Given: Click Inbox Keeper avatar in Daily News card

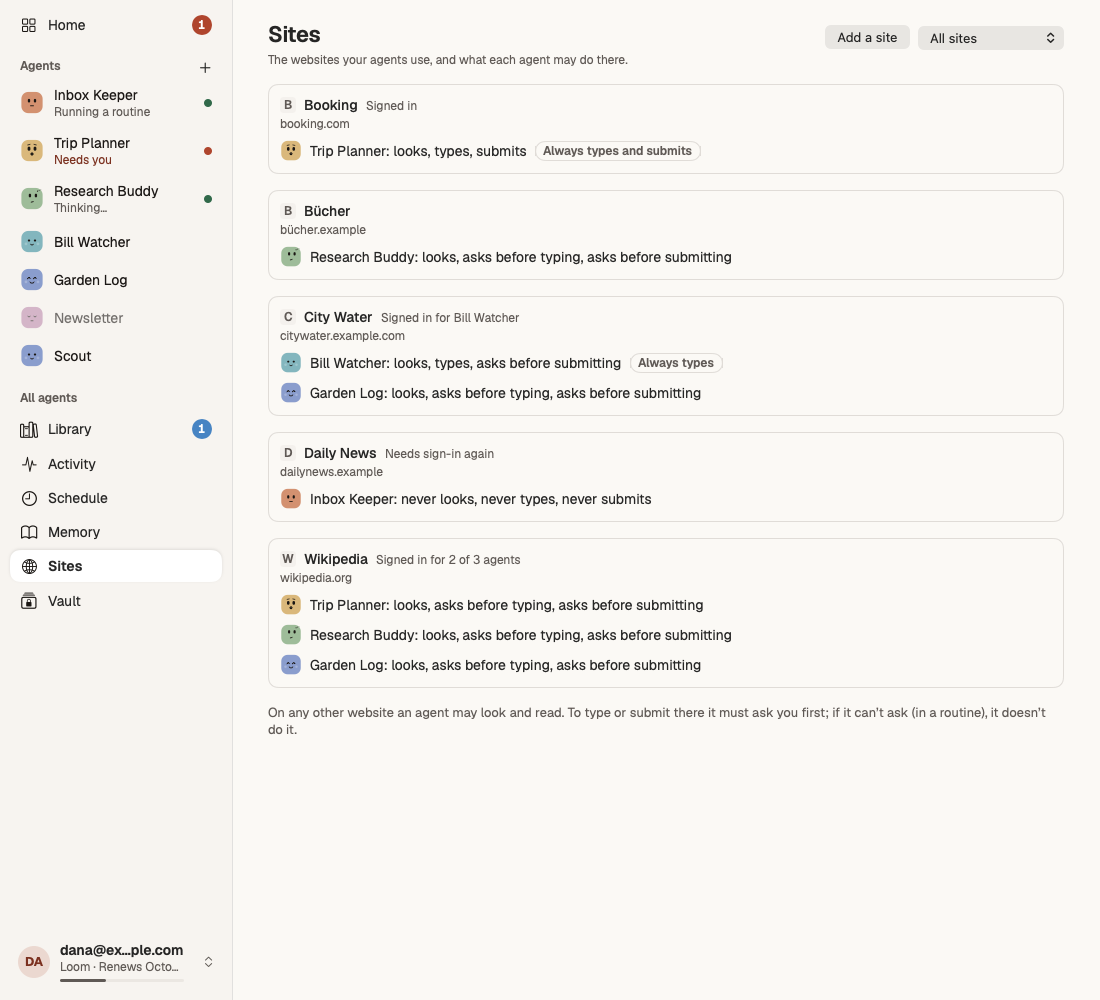Looking at the screenshot, I should click(x=291, y=499).
